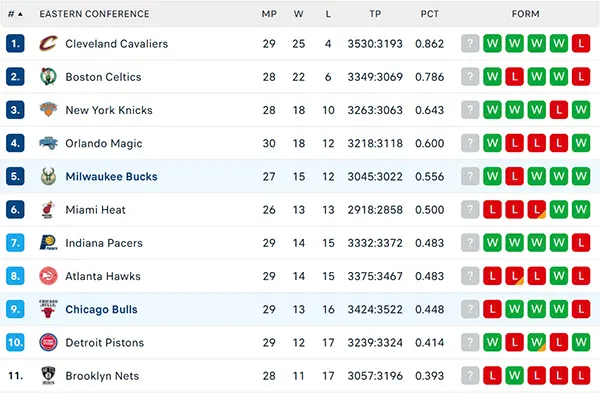
Task: Click the Cleveland Cavaliers team logo
Action: point(48,44)
